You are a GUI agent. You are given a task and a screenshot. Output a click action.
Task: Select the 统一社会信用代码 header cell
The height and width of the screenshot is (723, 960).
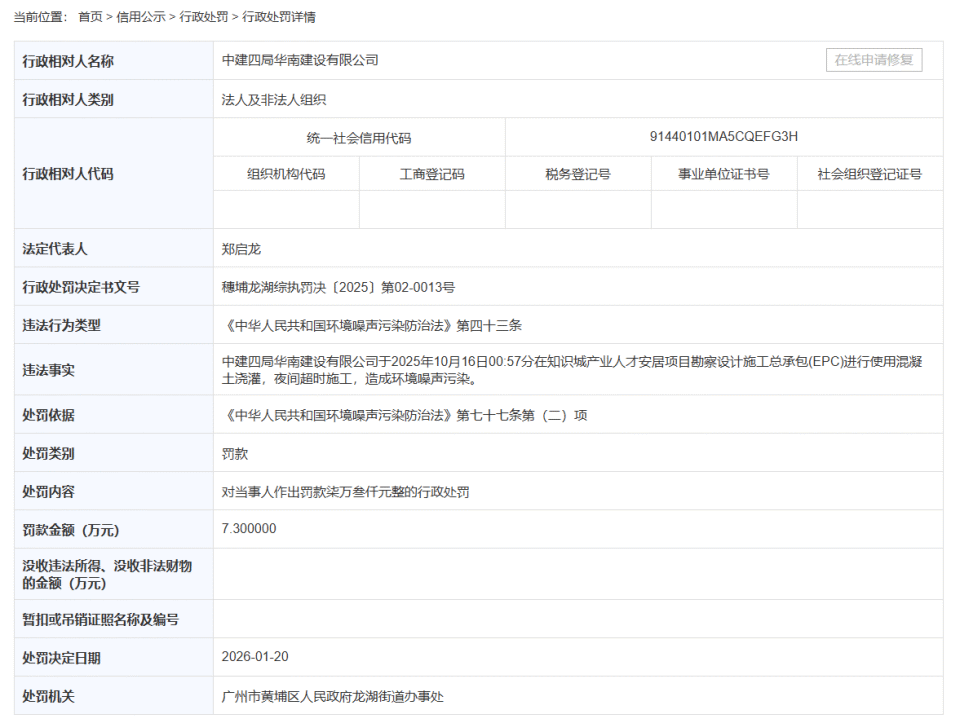359,138
